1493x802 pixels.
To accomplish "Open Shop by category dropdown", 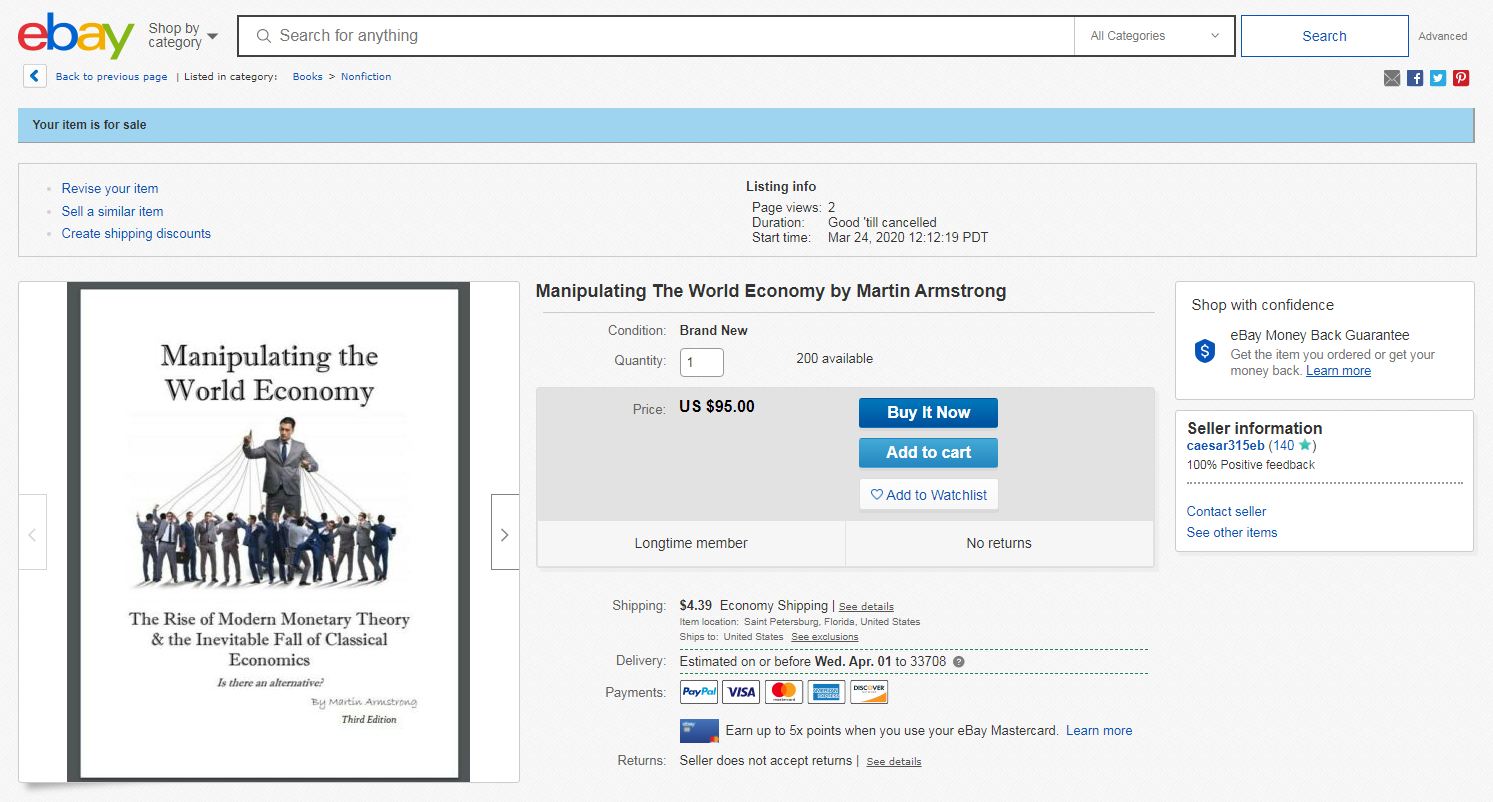I will coord(183,36).
